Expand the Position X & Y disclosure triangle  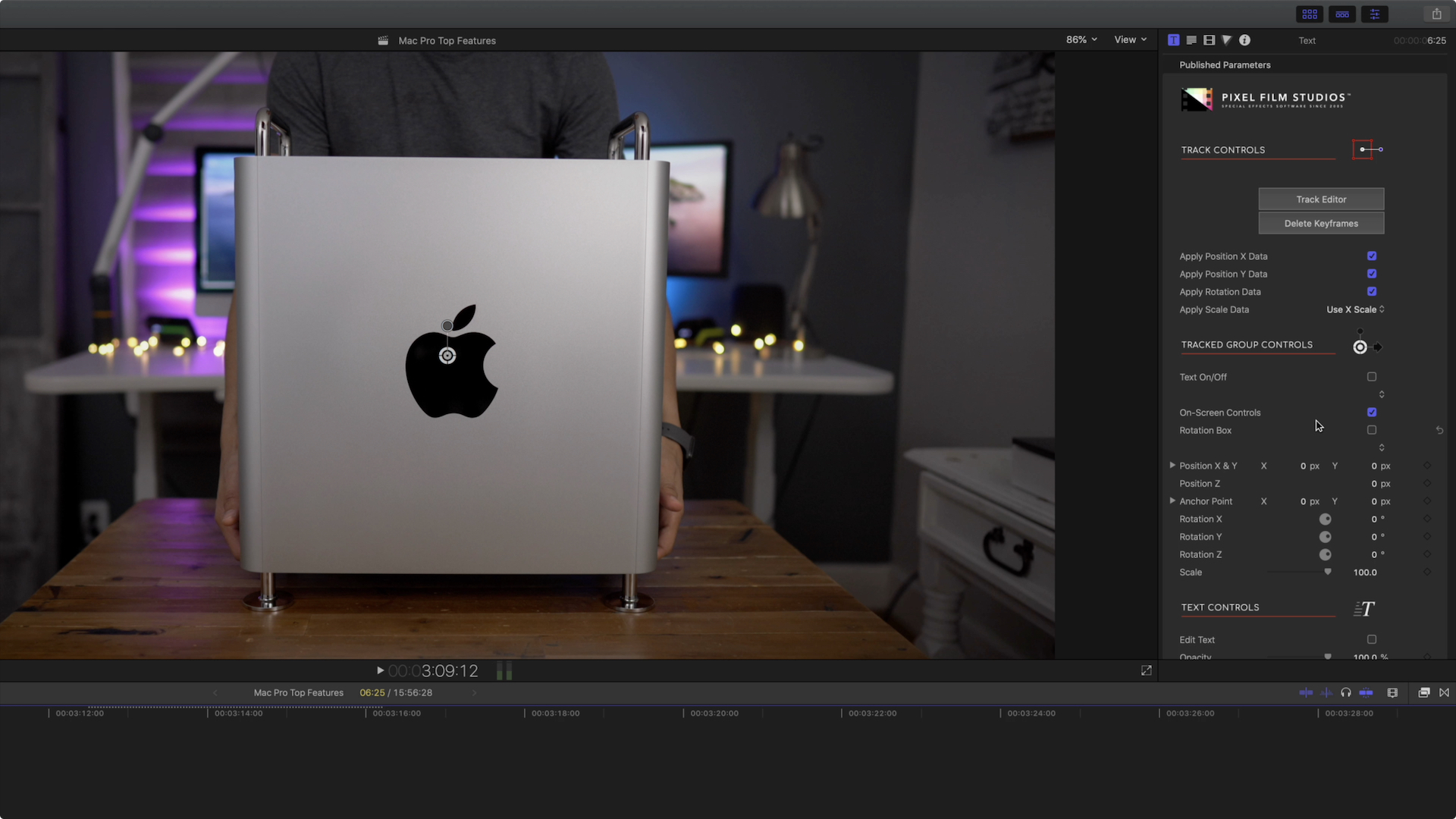point(1172,466)
